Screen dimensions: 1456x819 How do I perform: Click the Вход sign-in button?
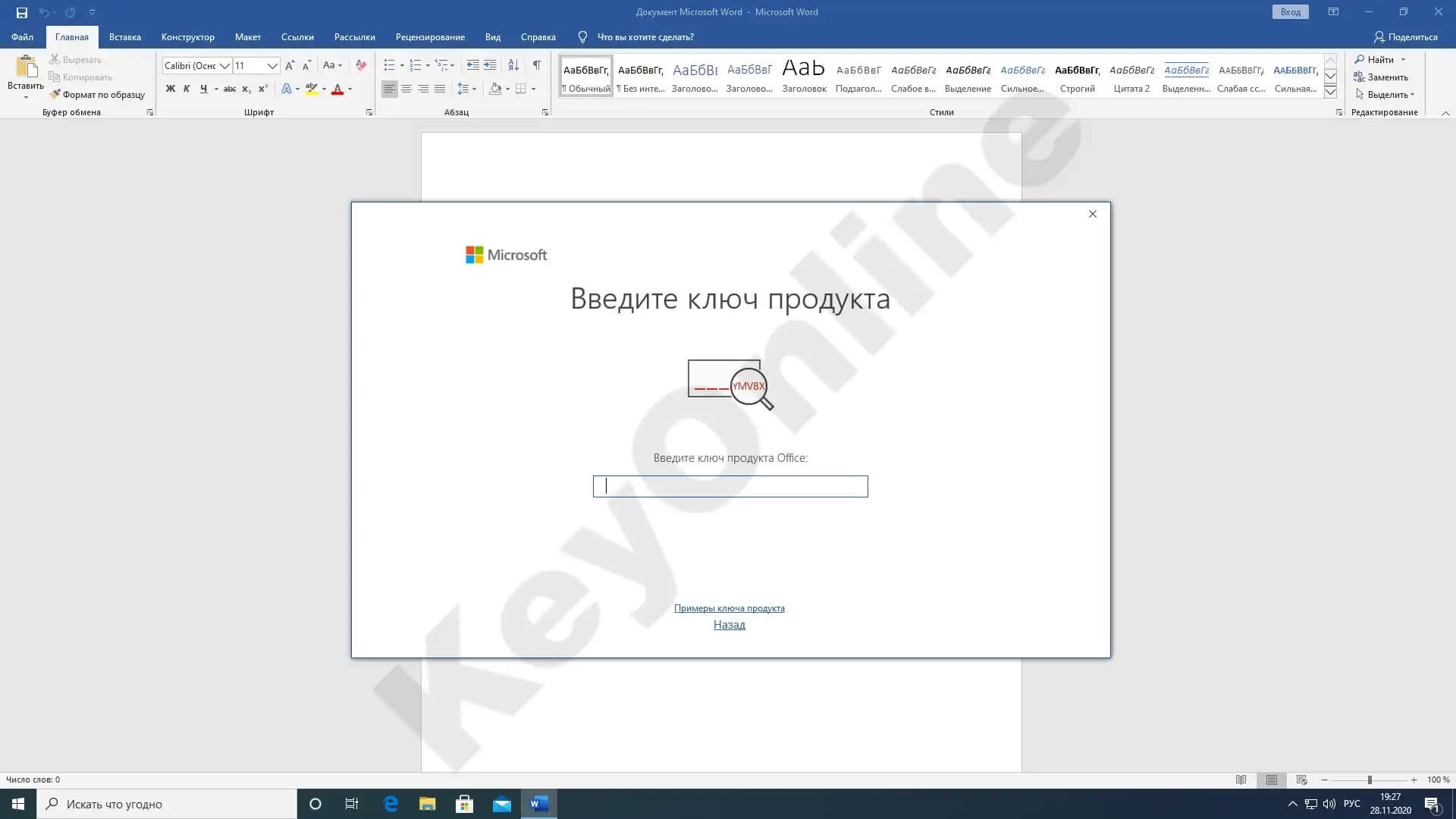(1291, 12)
